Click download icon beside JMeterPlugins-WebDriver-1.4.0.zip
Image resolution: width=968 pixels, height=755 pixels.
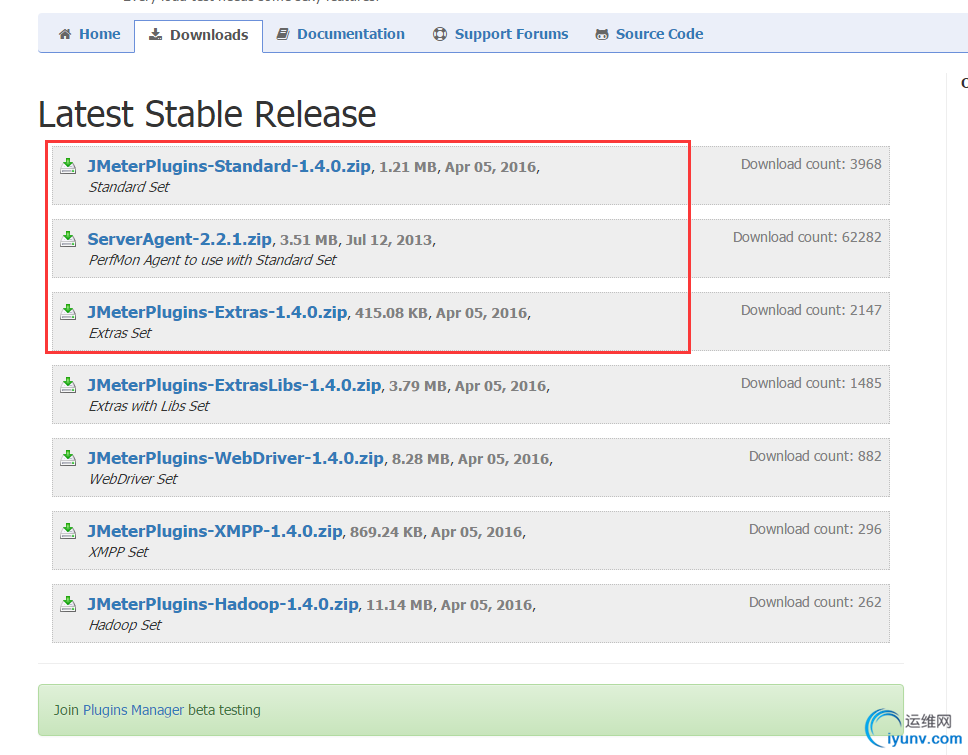pos(68,457)
